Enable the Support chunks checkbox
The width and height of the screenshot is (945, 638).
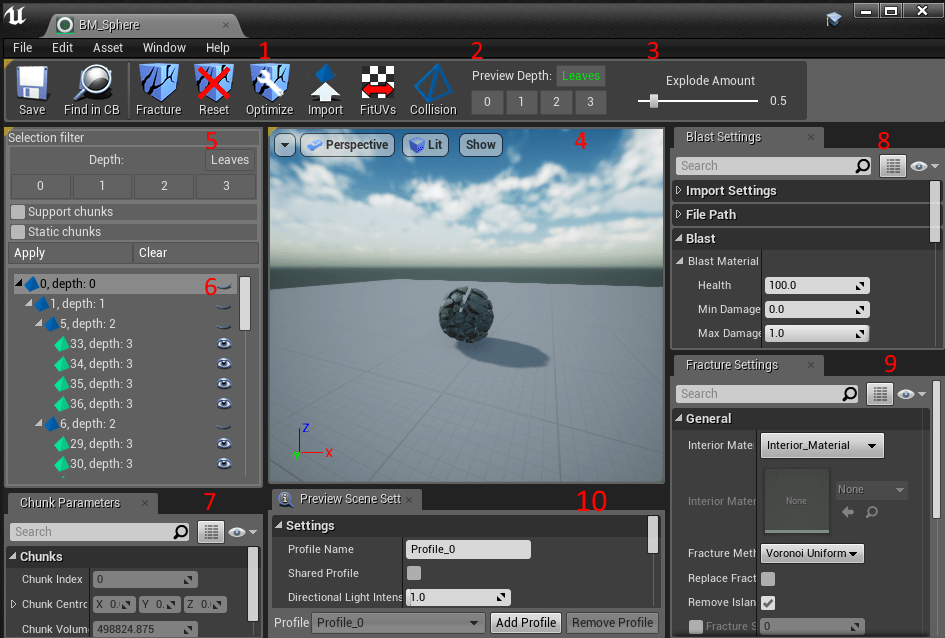pyautogui.click(x=16, y=211)
